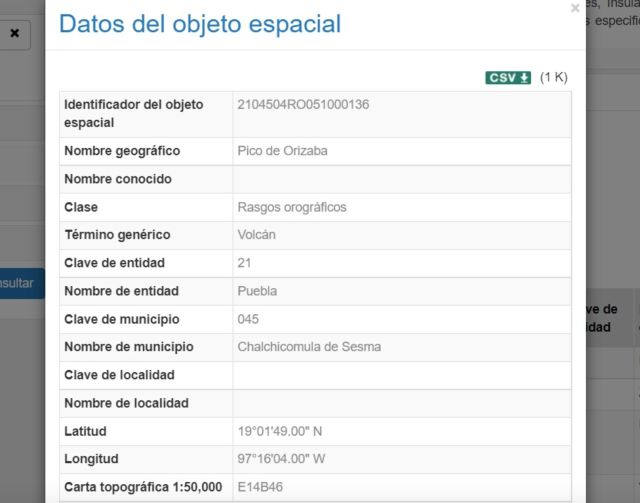Image resolution: width=640 pixels, height=503 pixels.
Task: Click the X button behind the dialog
Action: point(15,33)
